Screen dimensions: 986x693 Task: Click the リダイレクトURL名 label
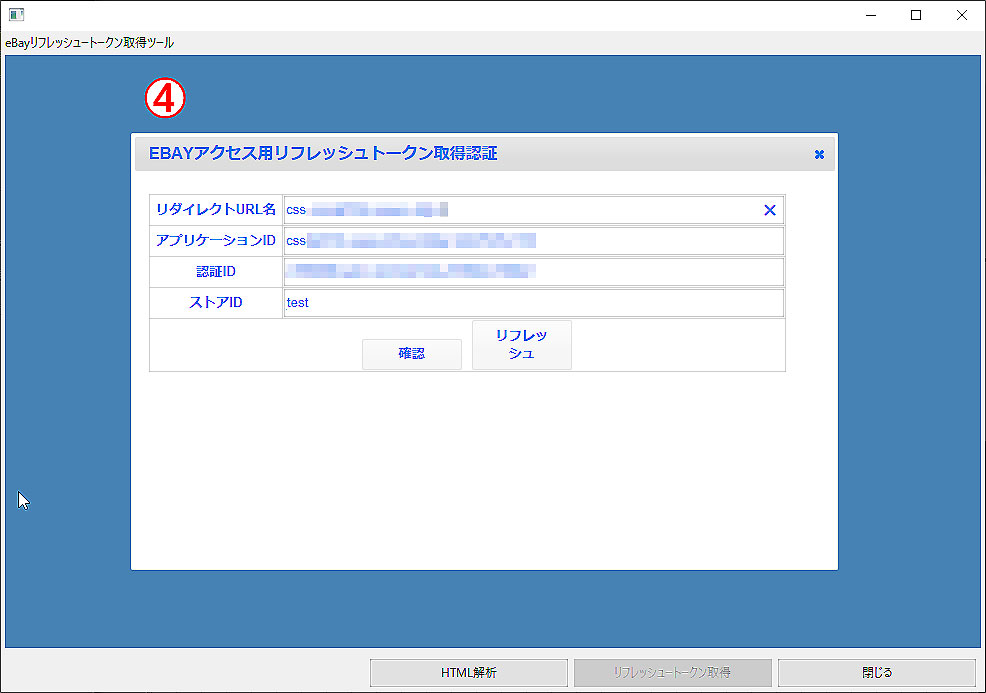tap(216, 209)
